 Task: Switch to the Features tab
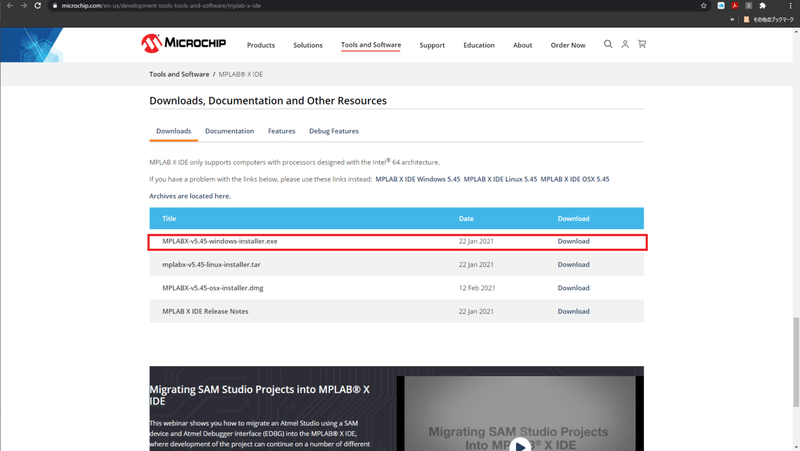tap(282, 131)
